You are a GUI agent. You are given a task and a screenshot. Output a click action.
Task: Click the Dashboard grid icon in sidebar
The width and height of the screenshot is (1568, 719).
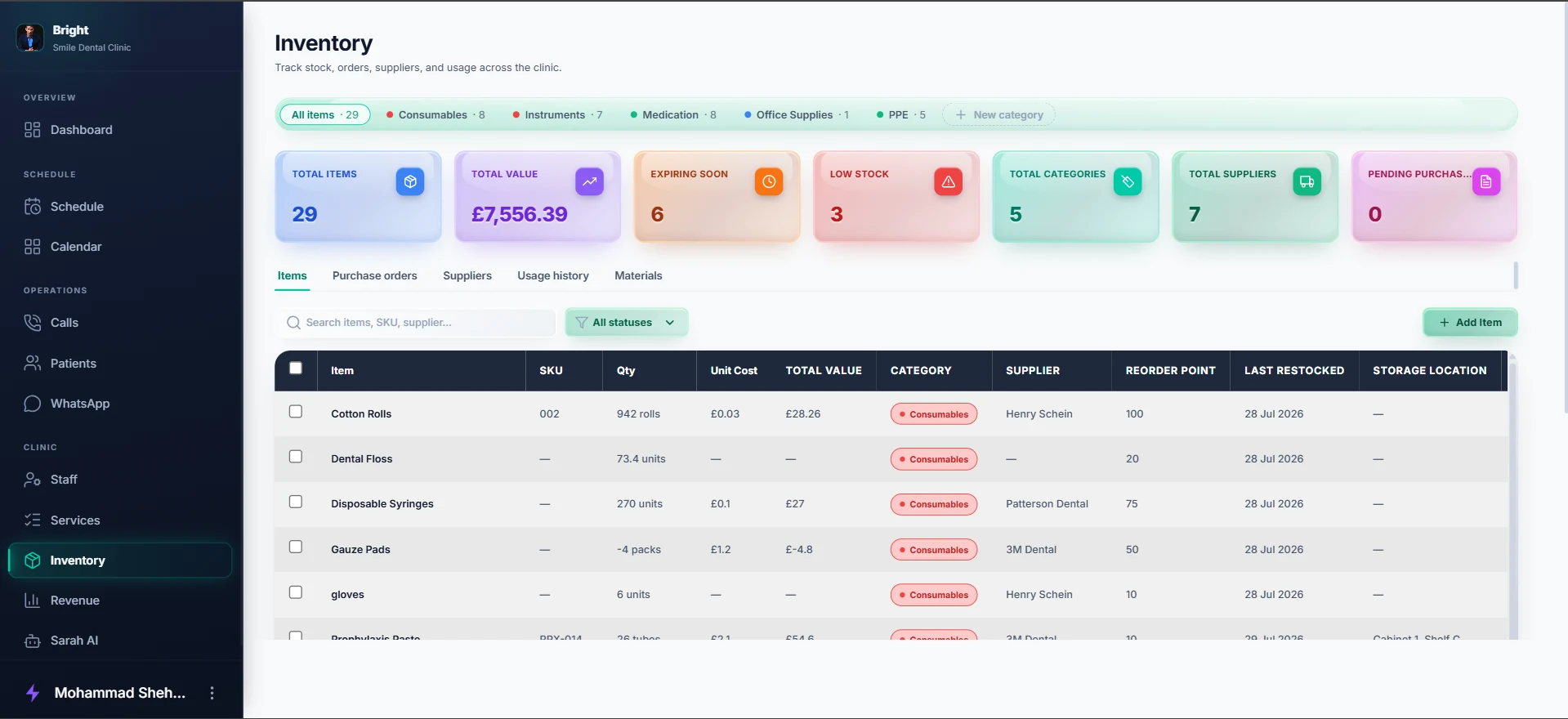pyautogui.click(x=33, y=130)
